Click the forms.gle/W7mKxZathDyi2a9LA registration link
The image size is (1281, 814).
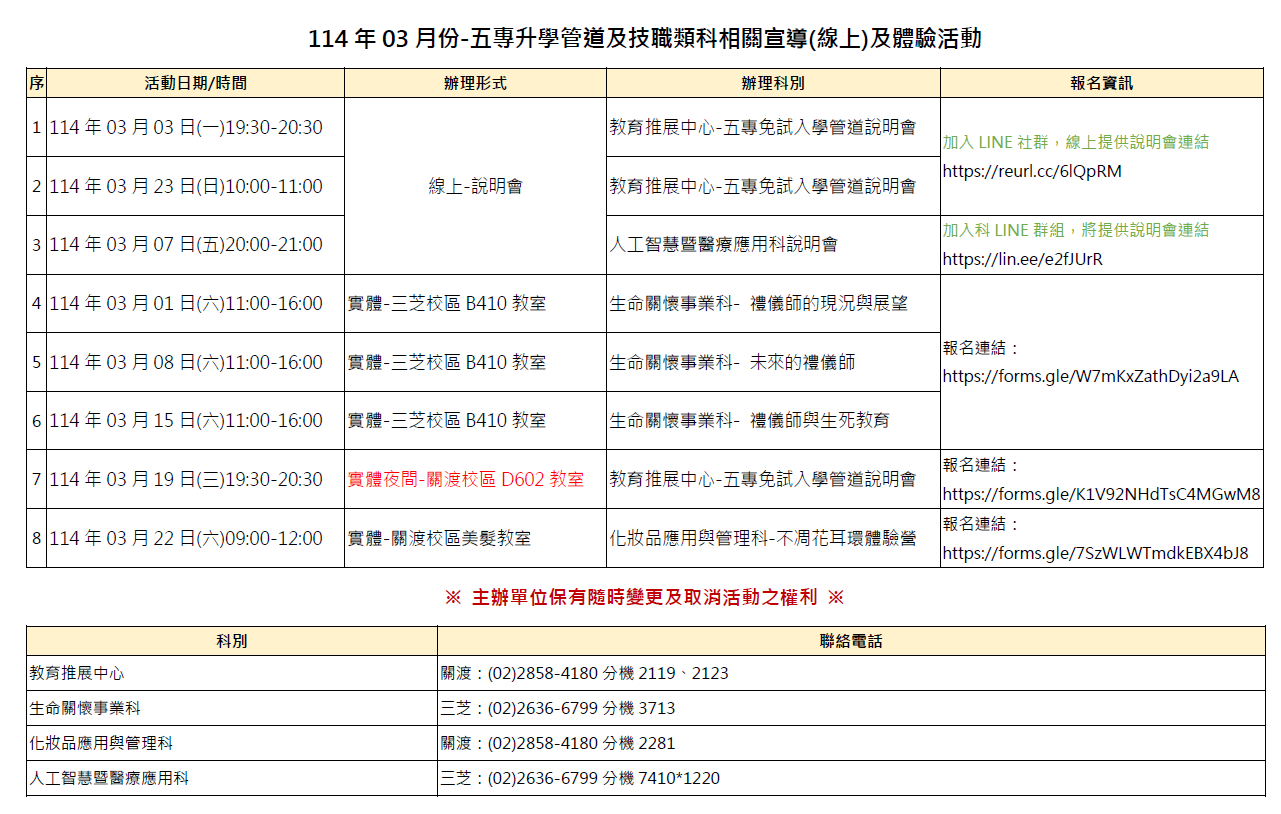click(1090, 377)
